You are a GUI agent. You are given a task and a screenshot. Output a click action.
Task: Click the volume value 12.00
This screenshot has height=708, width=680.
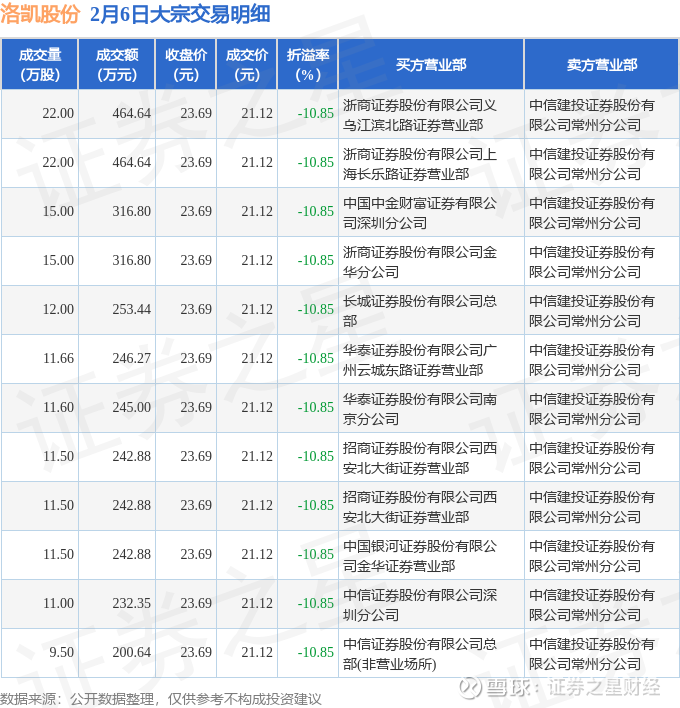point(58,309)
